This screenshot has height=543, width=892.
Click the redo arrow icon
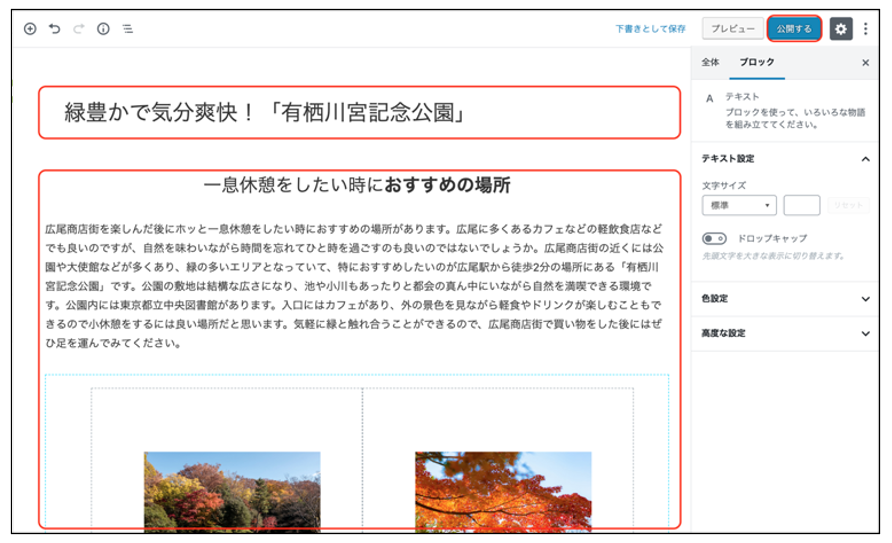click(x=78, y=29)
